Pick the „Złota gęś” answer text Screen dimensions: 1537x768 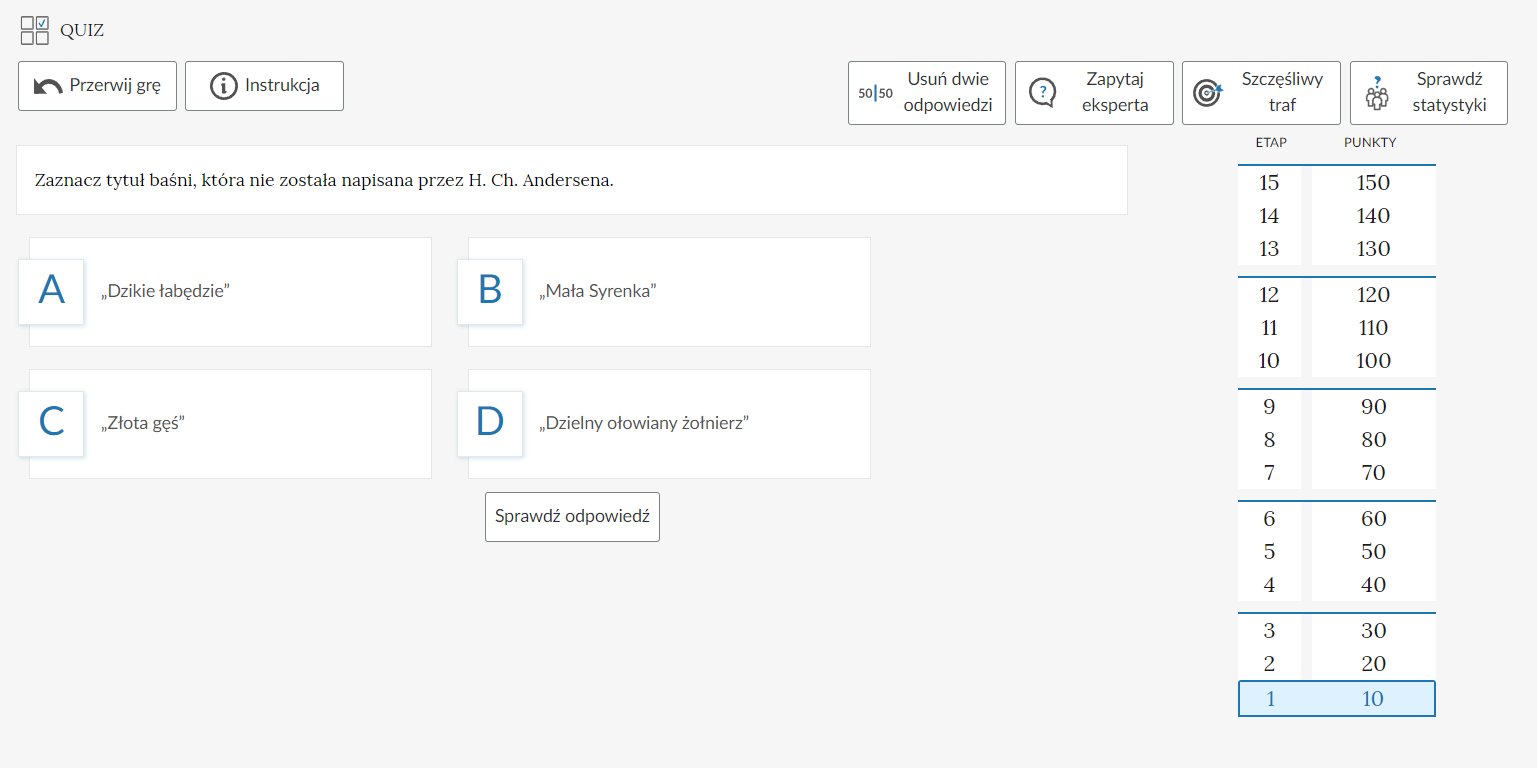point(144,423)
